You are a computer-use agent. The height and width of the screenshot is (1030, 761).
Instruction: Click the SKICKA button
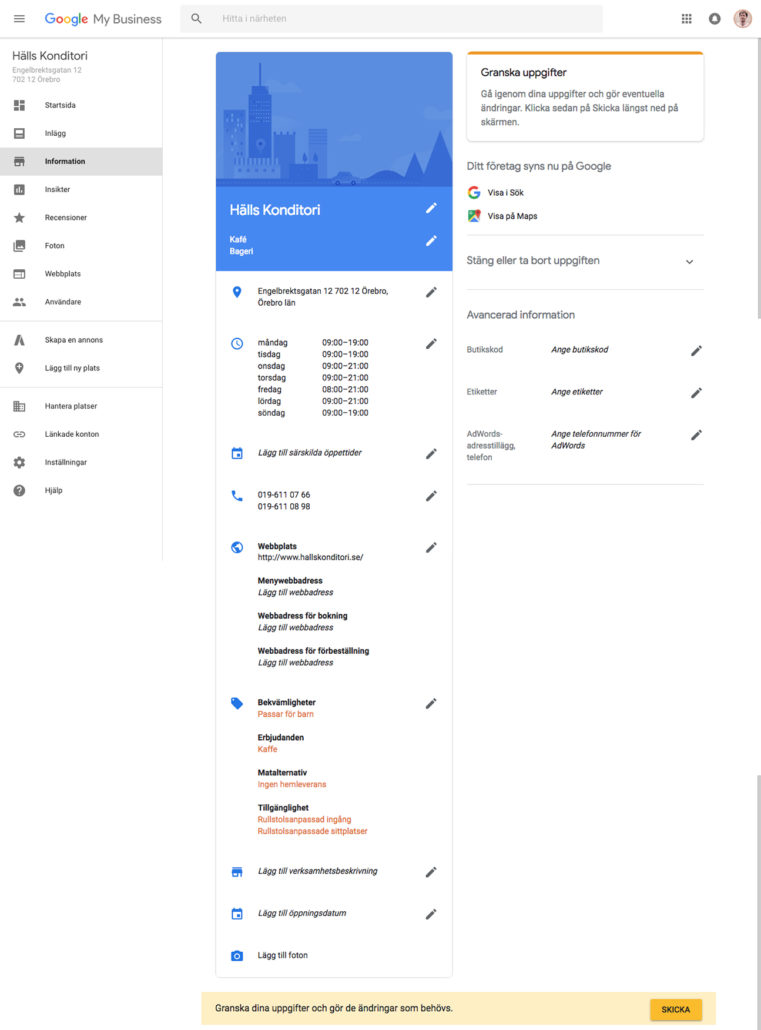click(x=676, y=1010)
